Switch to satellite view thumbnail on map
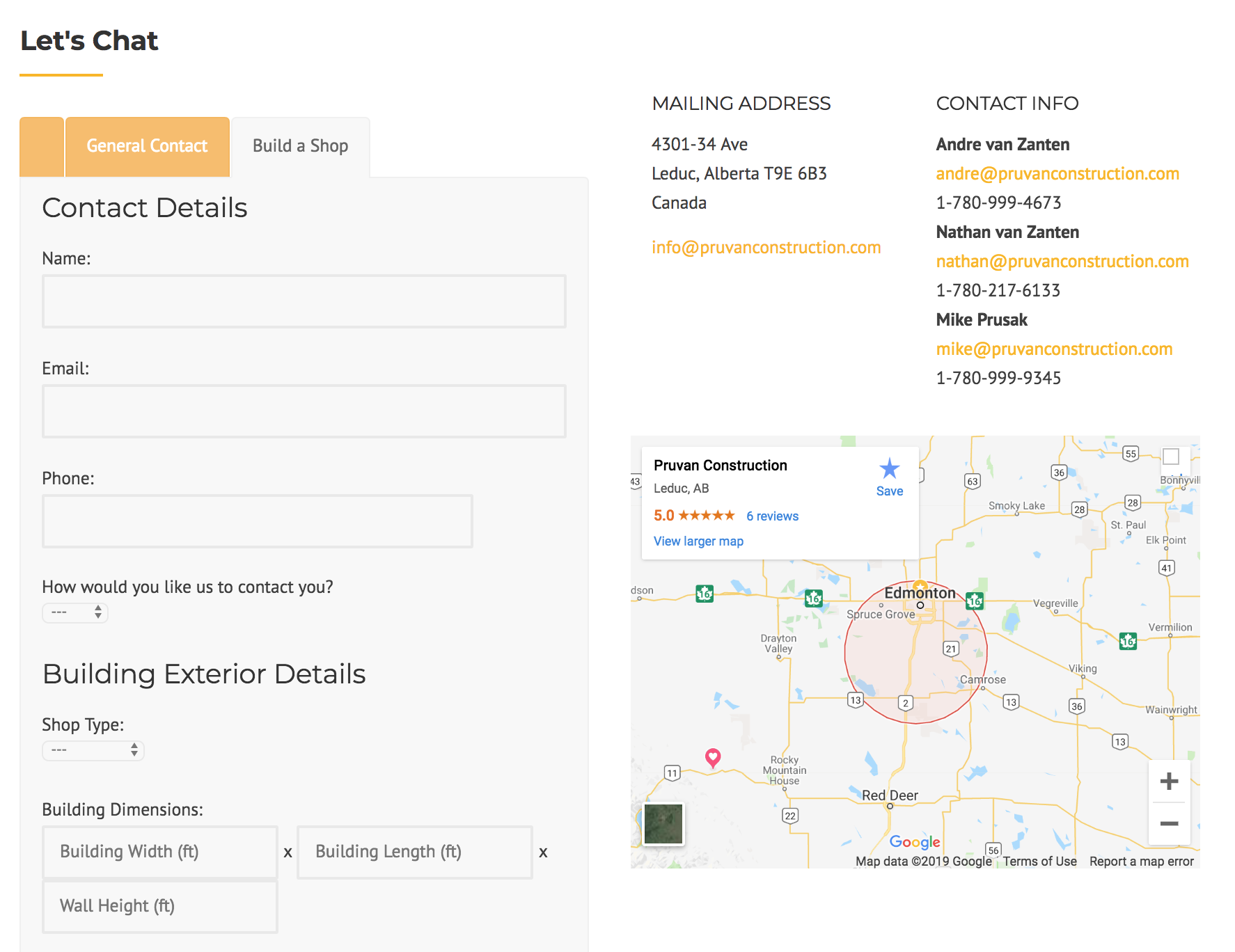The height and width of the screenshot is (952, 1235). (x=663, y=823)
